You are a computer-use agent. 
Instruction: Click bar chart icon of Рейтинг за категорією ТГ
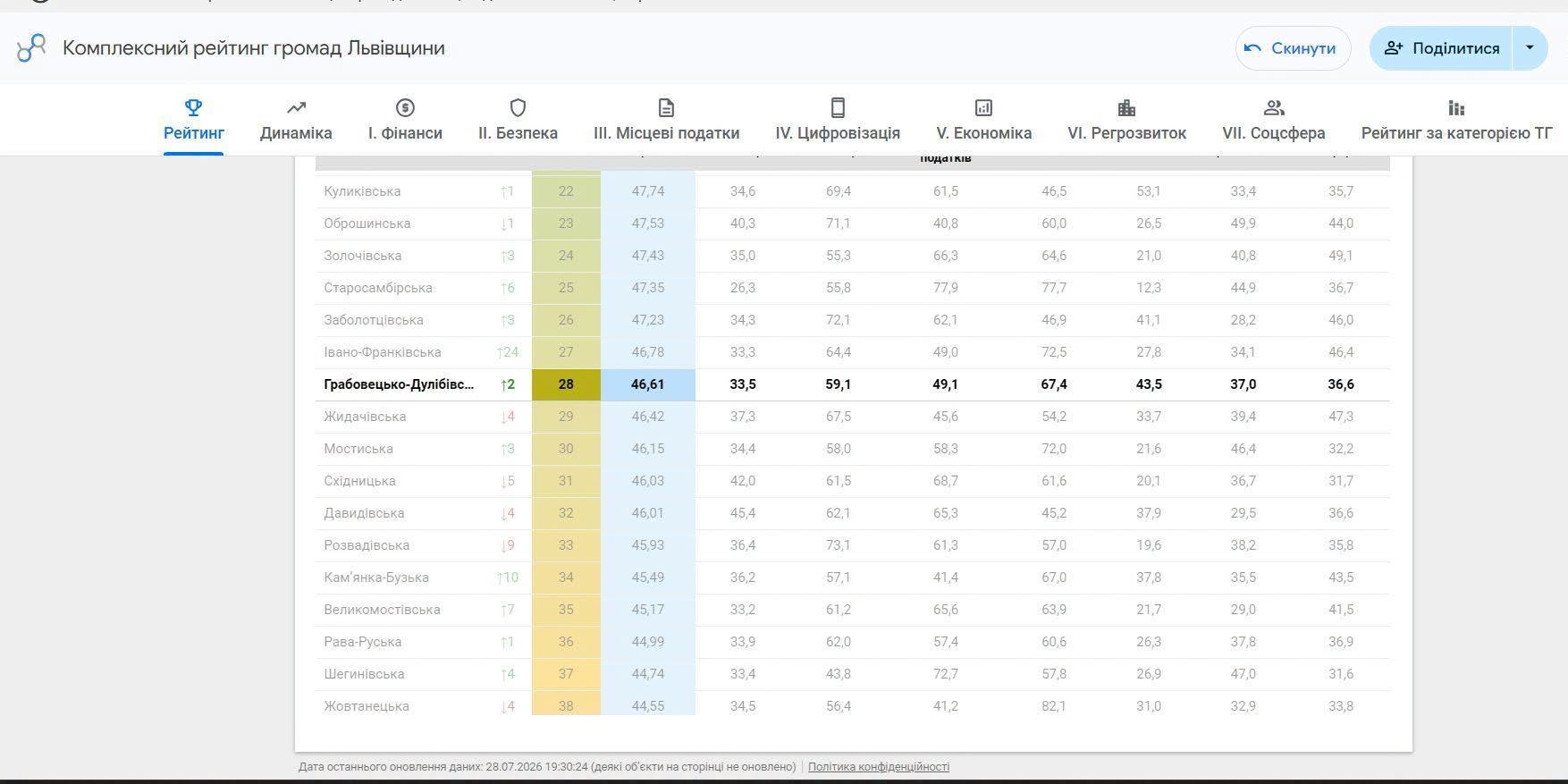(x=1456, y=108)
